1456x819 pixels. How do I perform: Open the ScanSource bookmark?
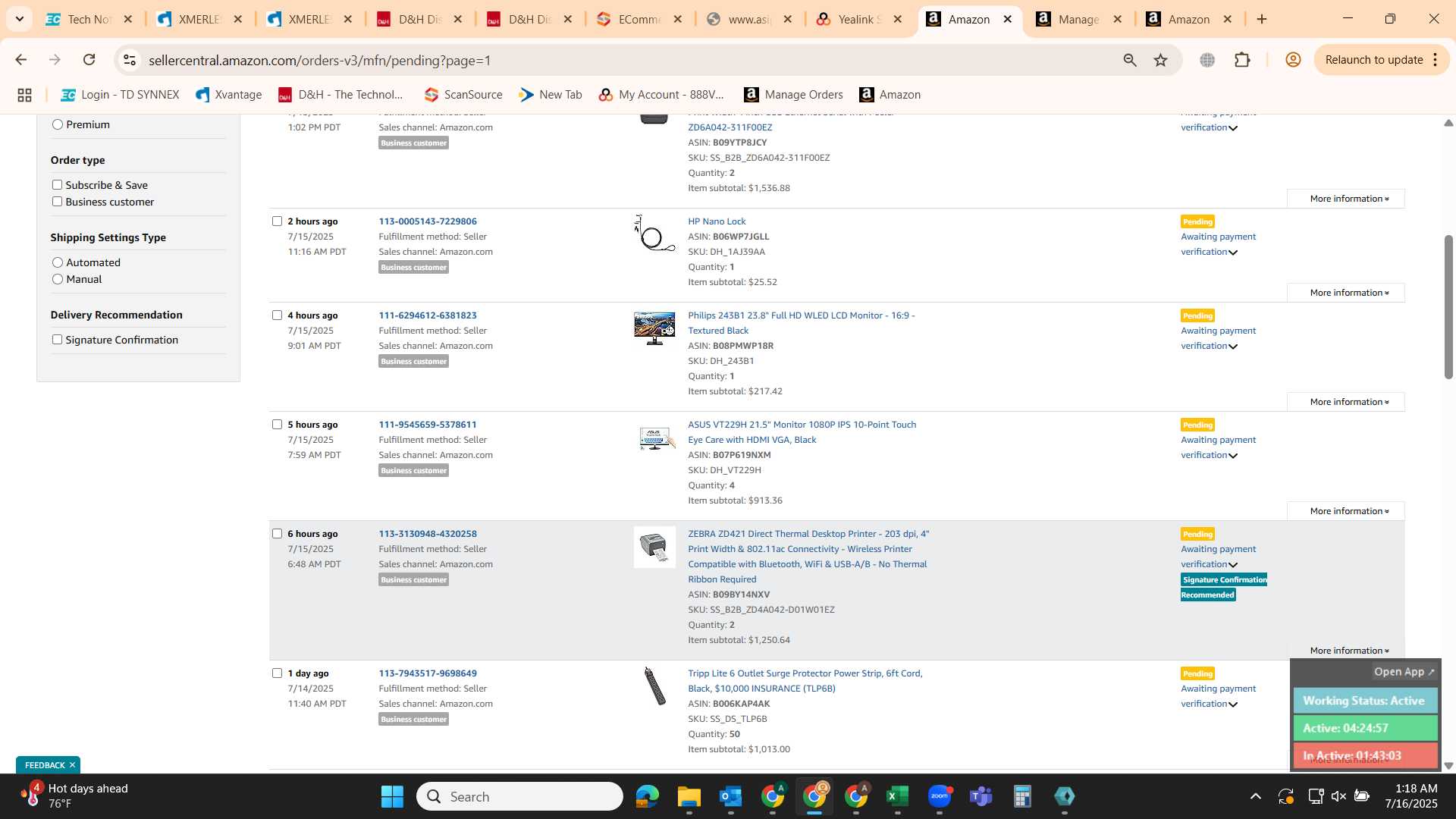463,95
